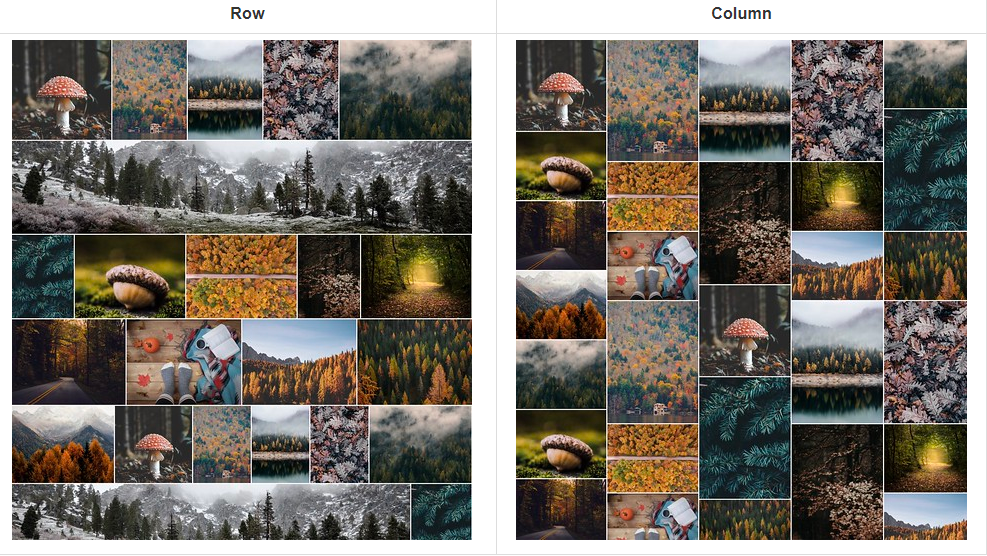Open the sunlit forest path photo in Row gallery

pyautogui.click(x=416, y=276)
